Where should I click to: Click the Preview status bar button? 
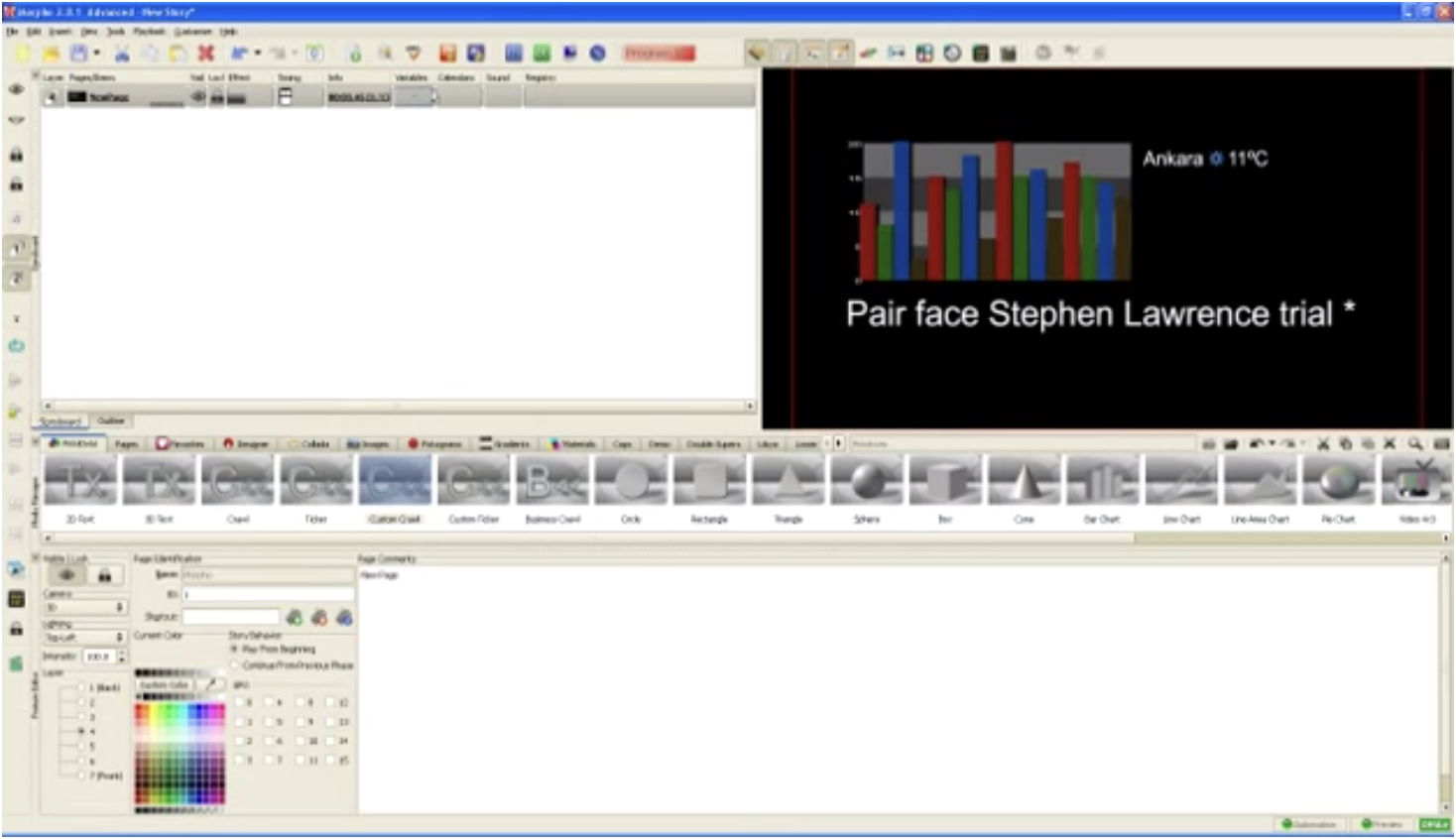[1383, 824]
